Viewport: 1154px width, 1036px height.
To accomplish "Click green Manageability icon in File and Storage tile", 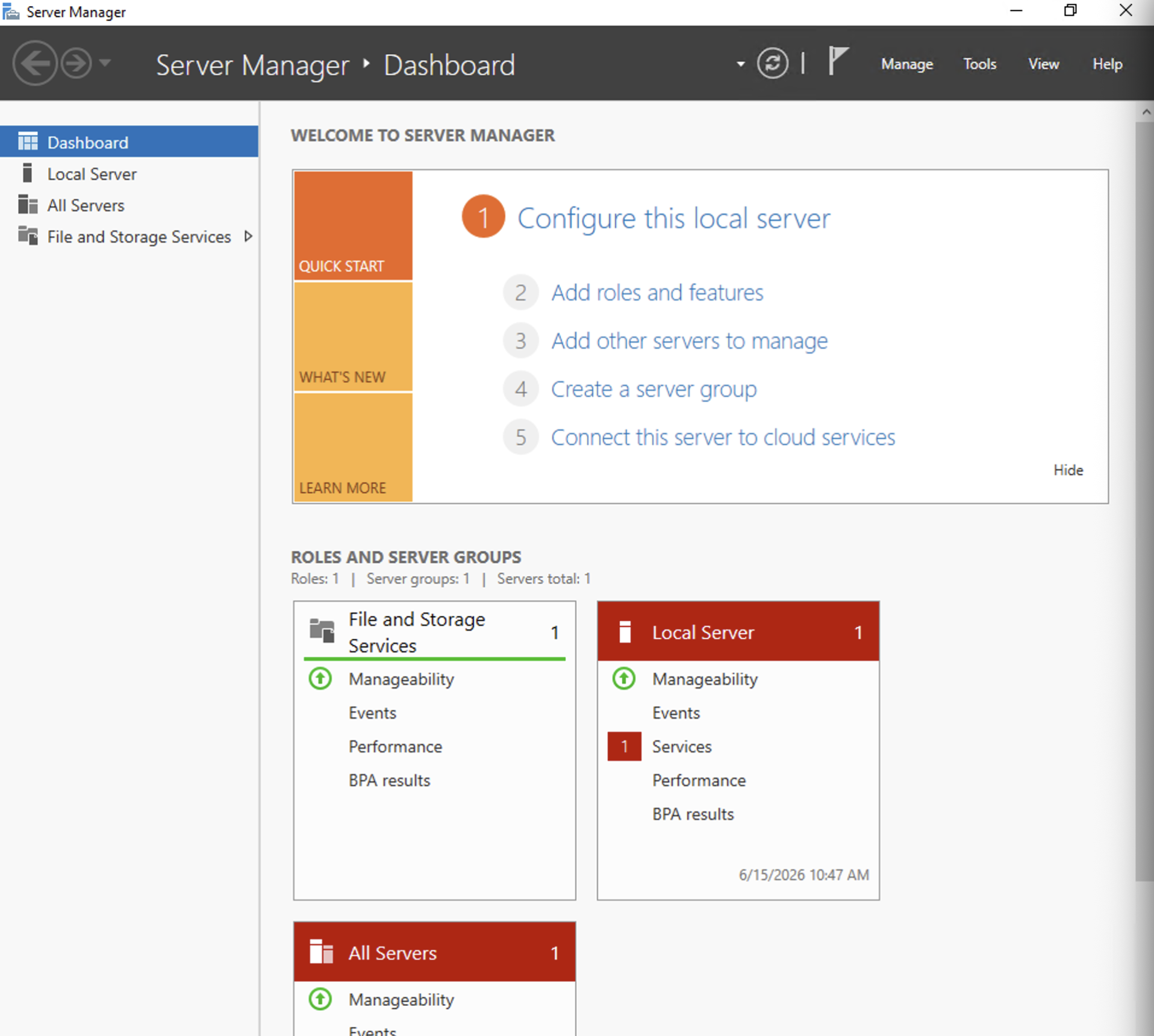I will [320, 679].
